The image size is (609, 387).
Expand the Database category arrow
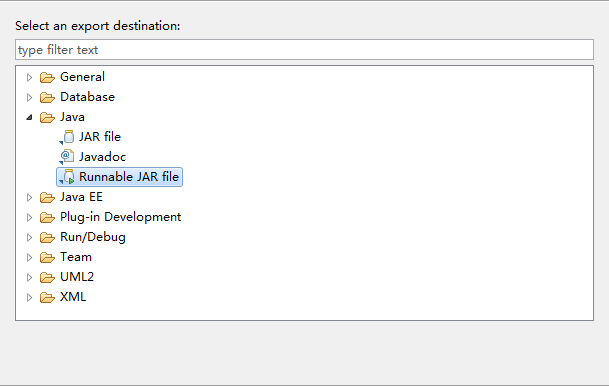click(30, 97)
